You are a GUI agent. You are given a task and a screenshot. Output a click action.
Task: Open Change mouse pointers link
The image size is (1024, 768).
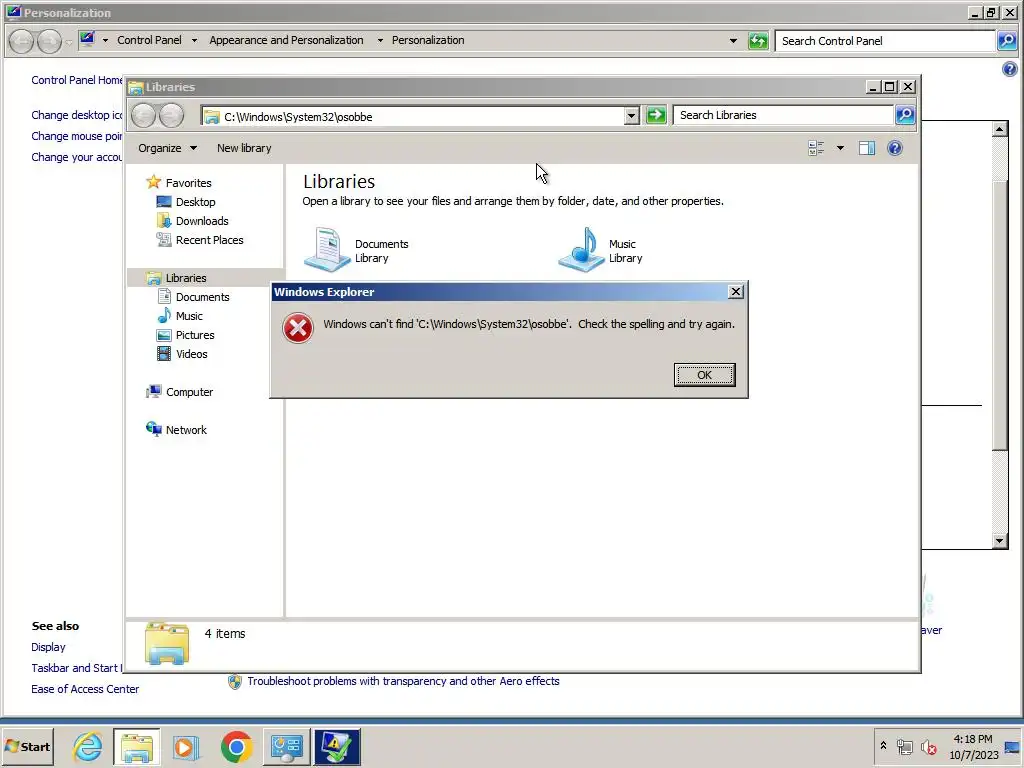[77, 136]
